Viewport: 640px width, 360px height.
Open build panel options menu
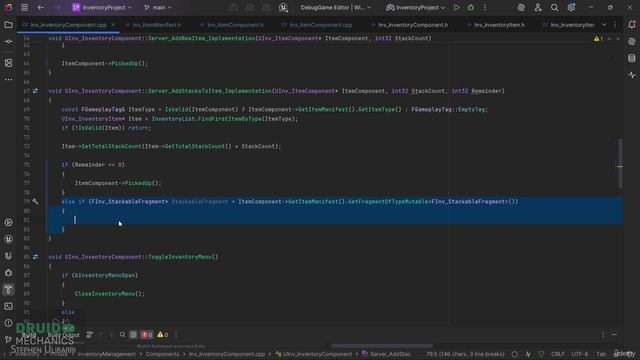coord(603,335)
